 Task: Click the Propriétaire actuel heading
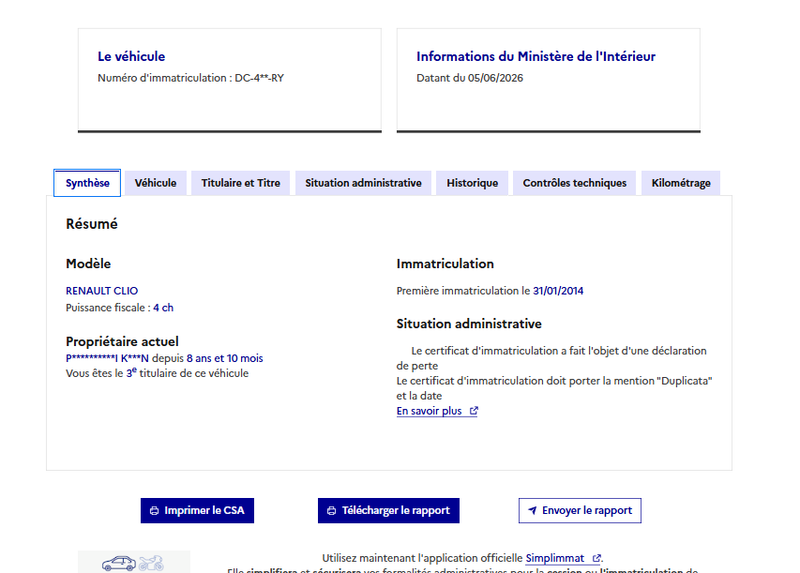[x=122, y=341]
